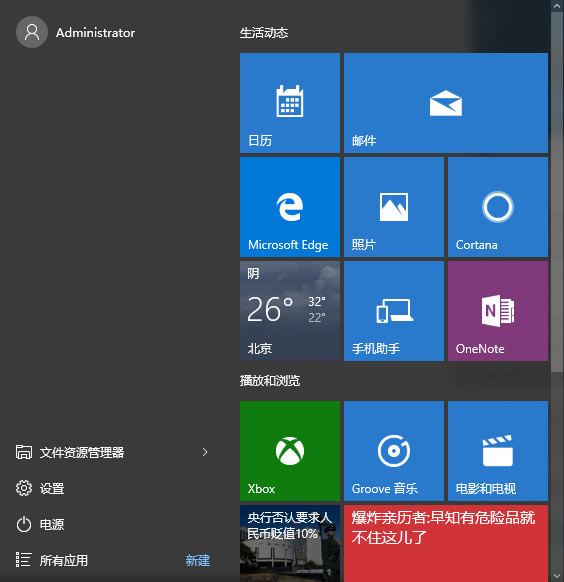Open the Cortana tile
Viewport: 564px width, 582px height.
498,207
